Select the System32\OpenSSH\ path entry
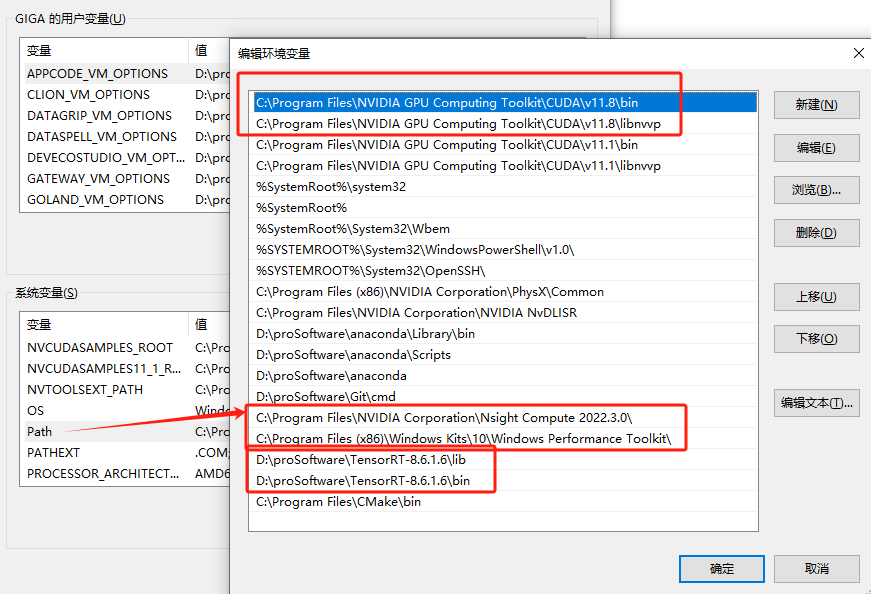 pos(503,271)
